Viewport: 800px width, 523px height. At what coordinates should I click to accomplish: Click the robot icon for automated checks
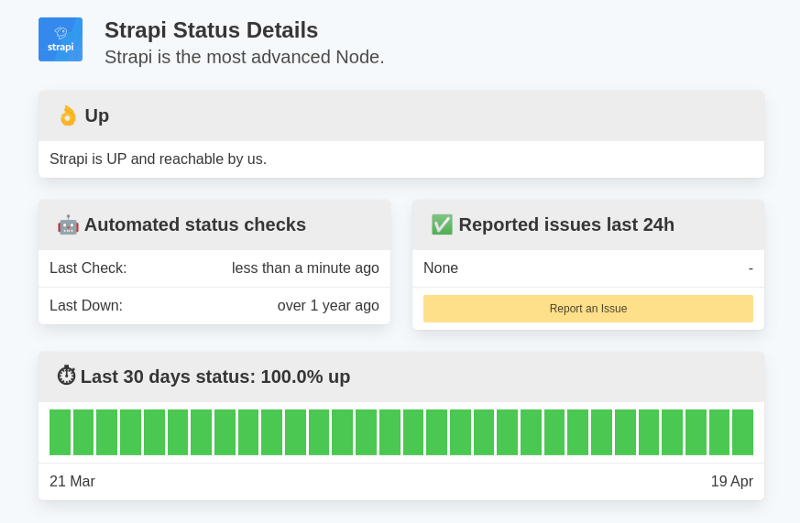pyautogui.click(x=68, y=225)
